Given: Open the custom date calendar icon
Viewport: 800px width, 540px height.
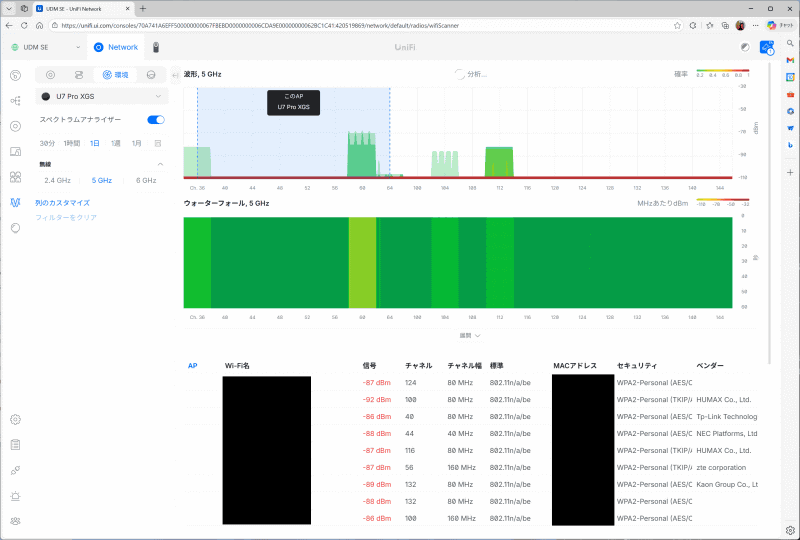Looking at the screenshot, I should (158, 143).
